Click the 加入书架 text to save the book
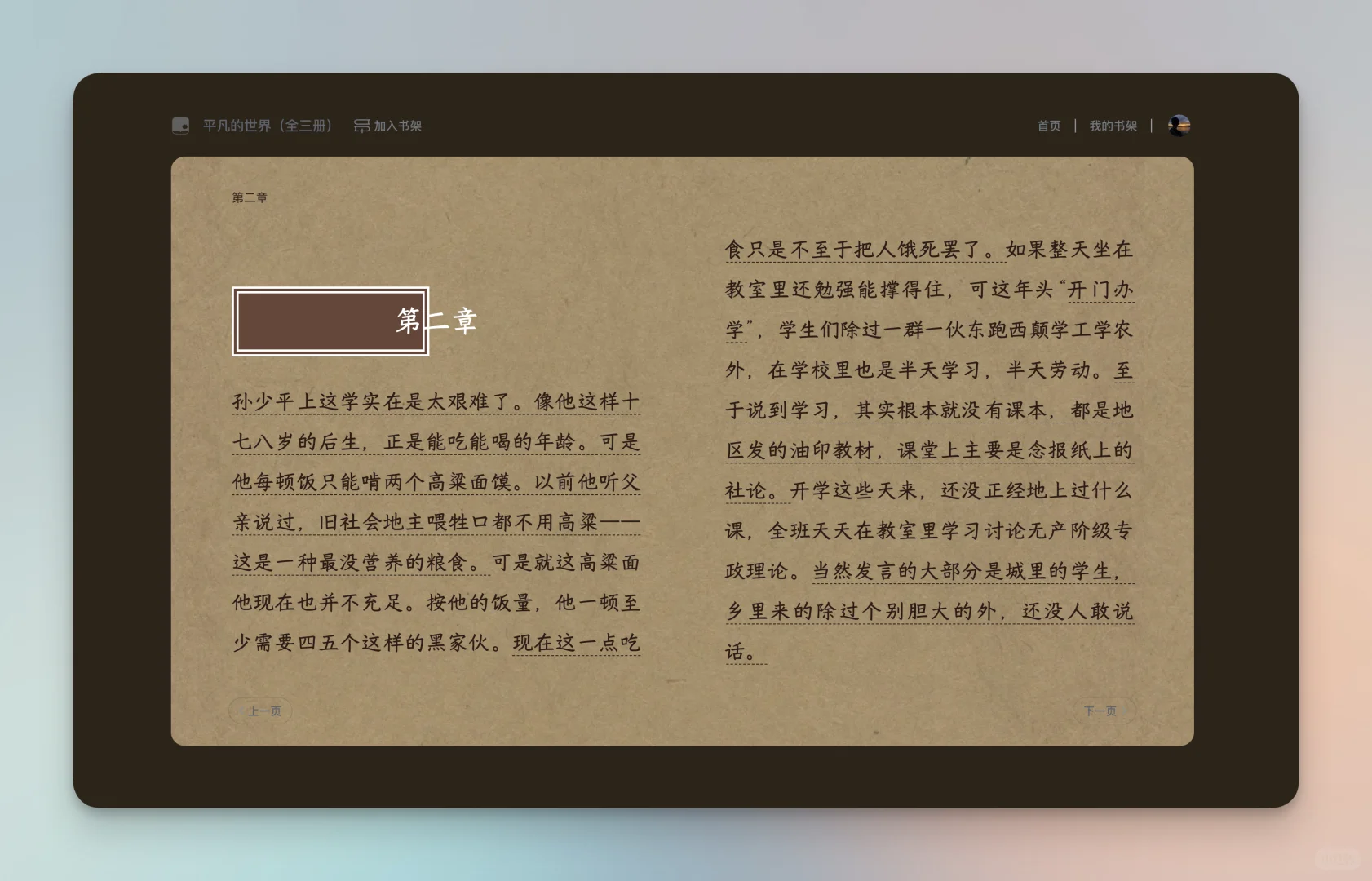 coord(399,126)
